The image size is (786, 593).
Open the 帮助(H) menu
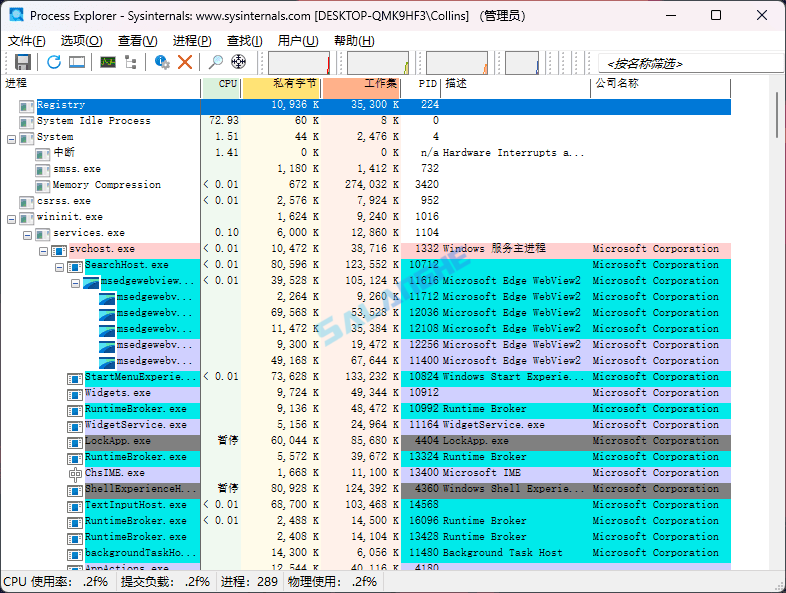click(x=354, y=41)
